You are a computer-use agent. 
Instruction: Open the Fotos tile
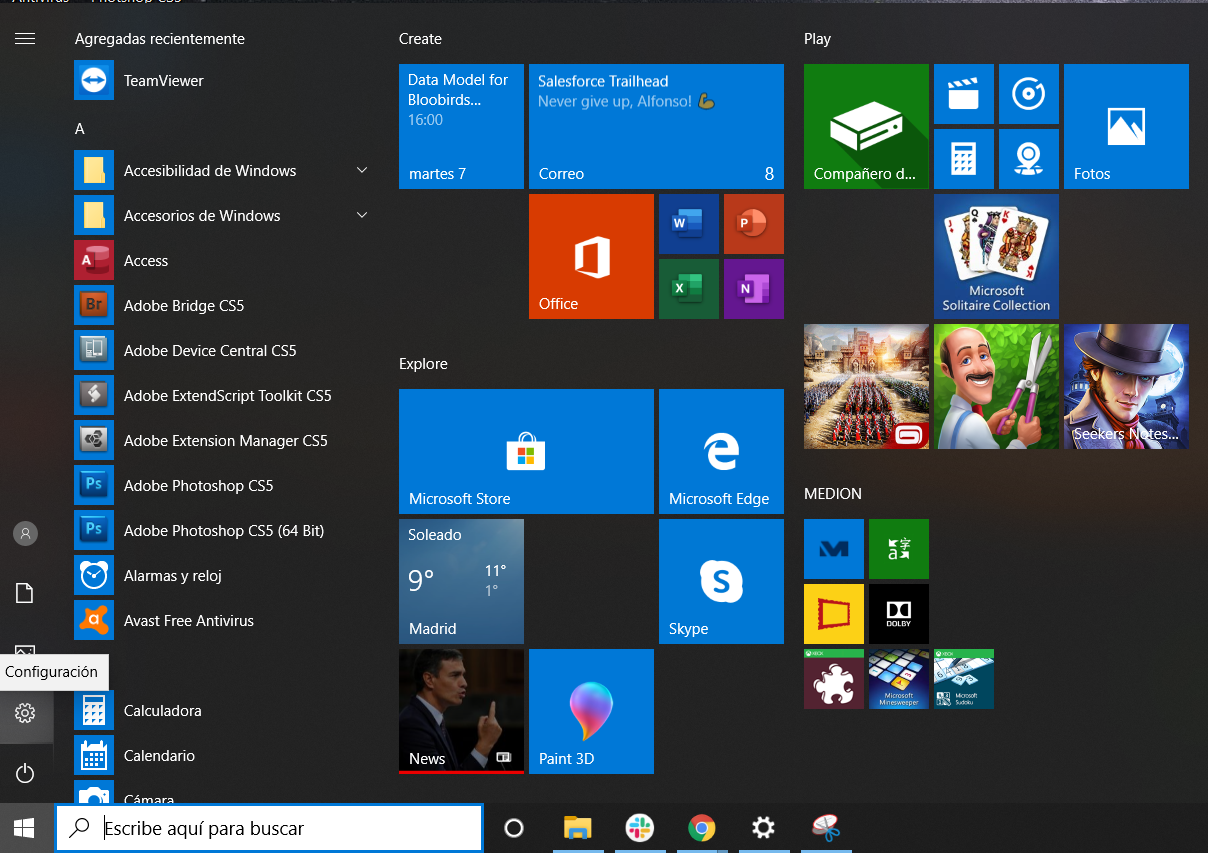[1126, 126]
